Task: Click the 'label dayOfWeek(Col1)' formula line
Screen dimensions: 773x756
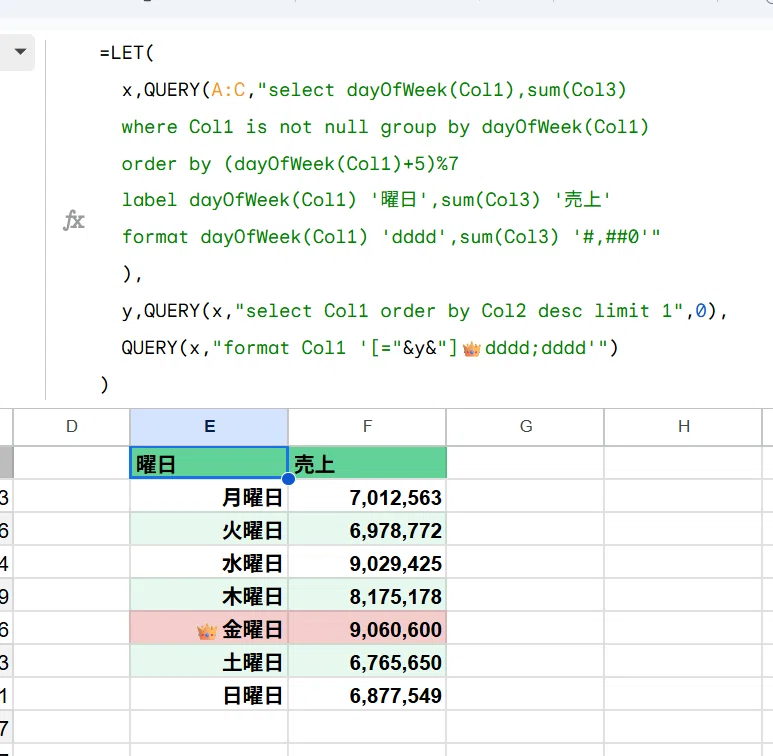Action: (x=366, y=200)
